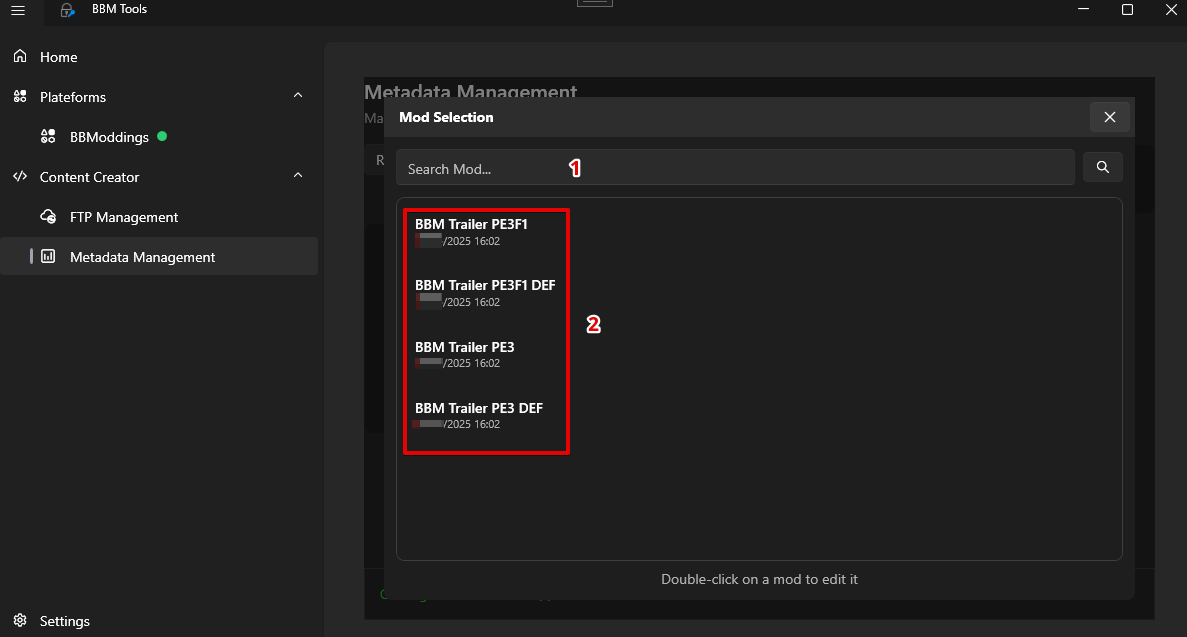Focus the Search Mod text field
Image resolution: width=1187 pixels, height=637 pixels.
pyautogui.click(x=734, y=168)
